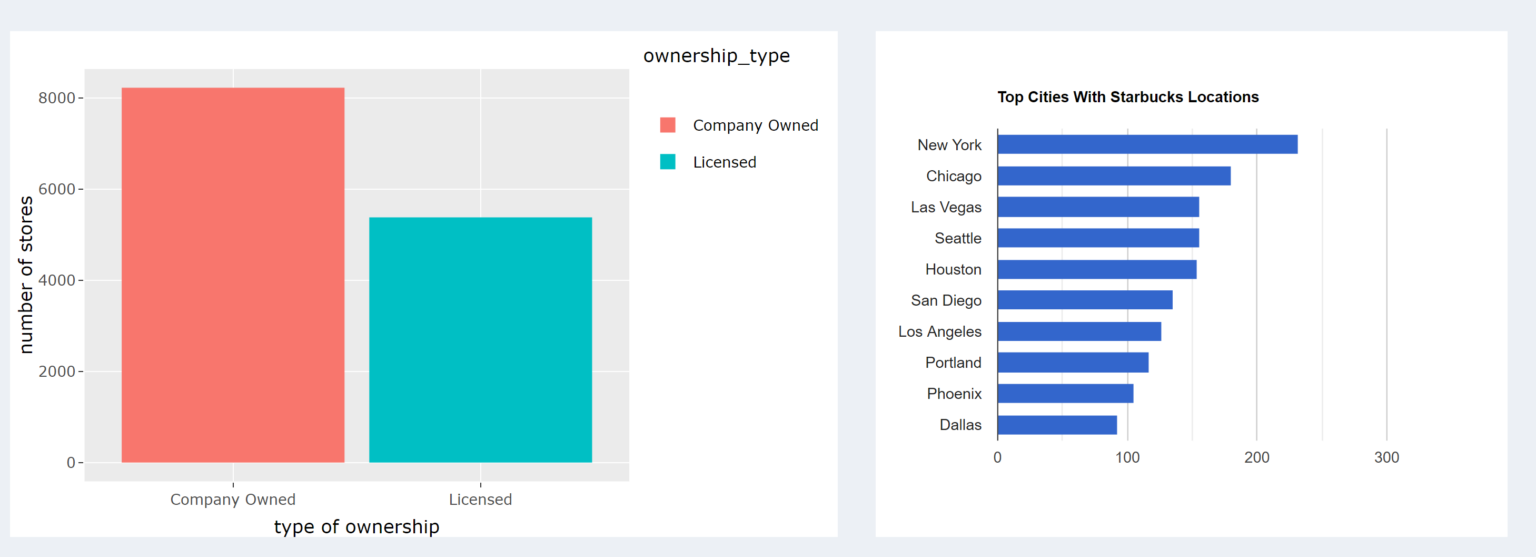Click the salmon Company Owned bar
This screenshot has width=1536, height=557.
tap(233, 275)
